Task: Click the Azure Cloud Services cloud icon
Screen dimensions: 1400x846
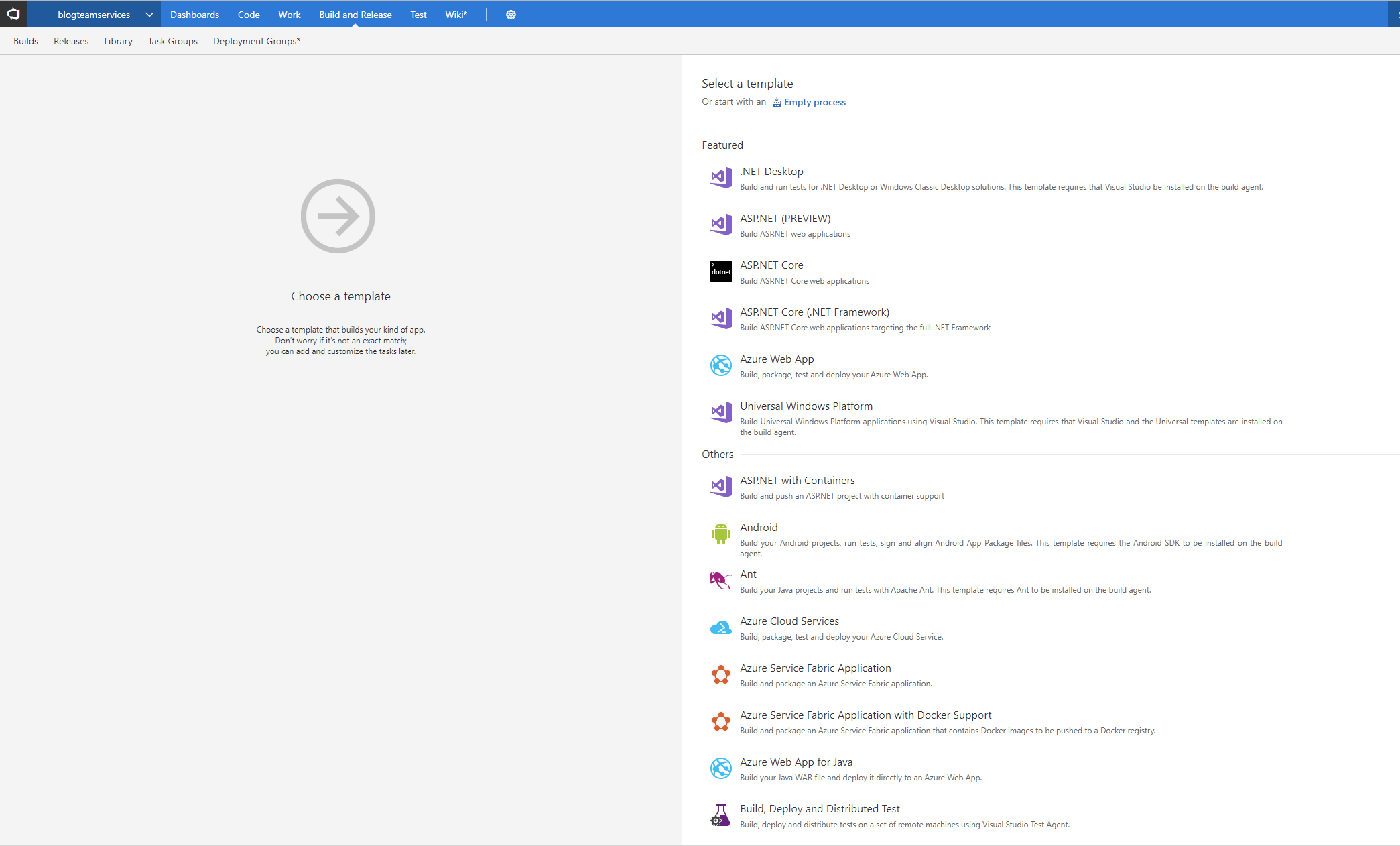Action: [721, 627]
